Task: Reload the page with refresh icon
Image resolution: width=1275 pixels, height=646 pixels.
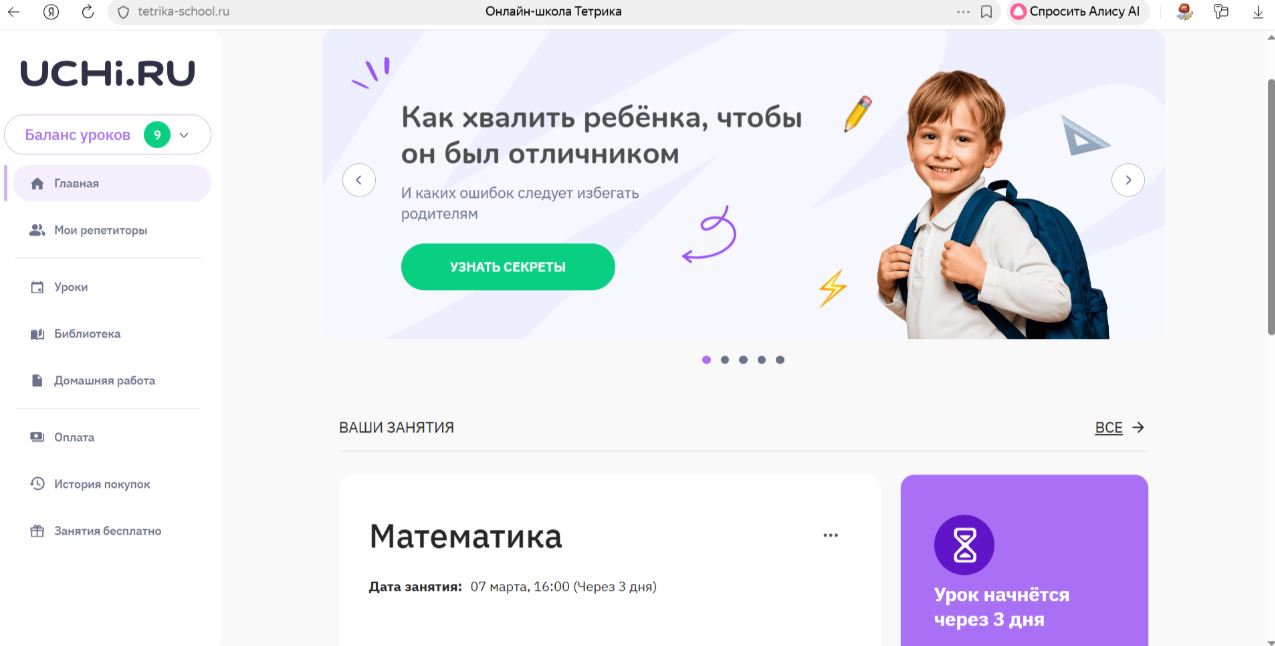Action: click(87, 12)
